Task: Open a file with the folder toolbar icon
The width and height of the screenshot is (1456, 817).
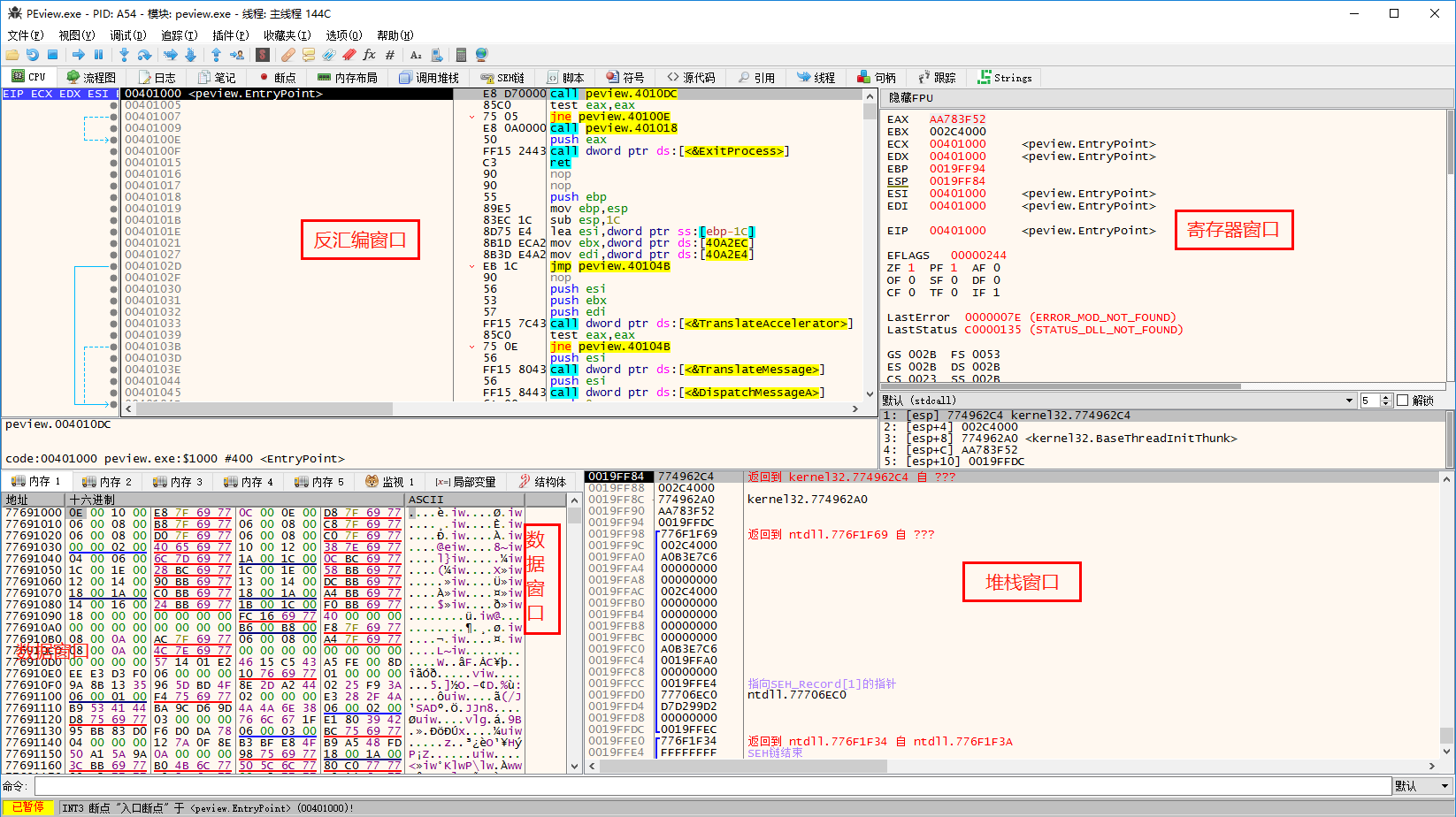Action: pos(12,55)
